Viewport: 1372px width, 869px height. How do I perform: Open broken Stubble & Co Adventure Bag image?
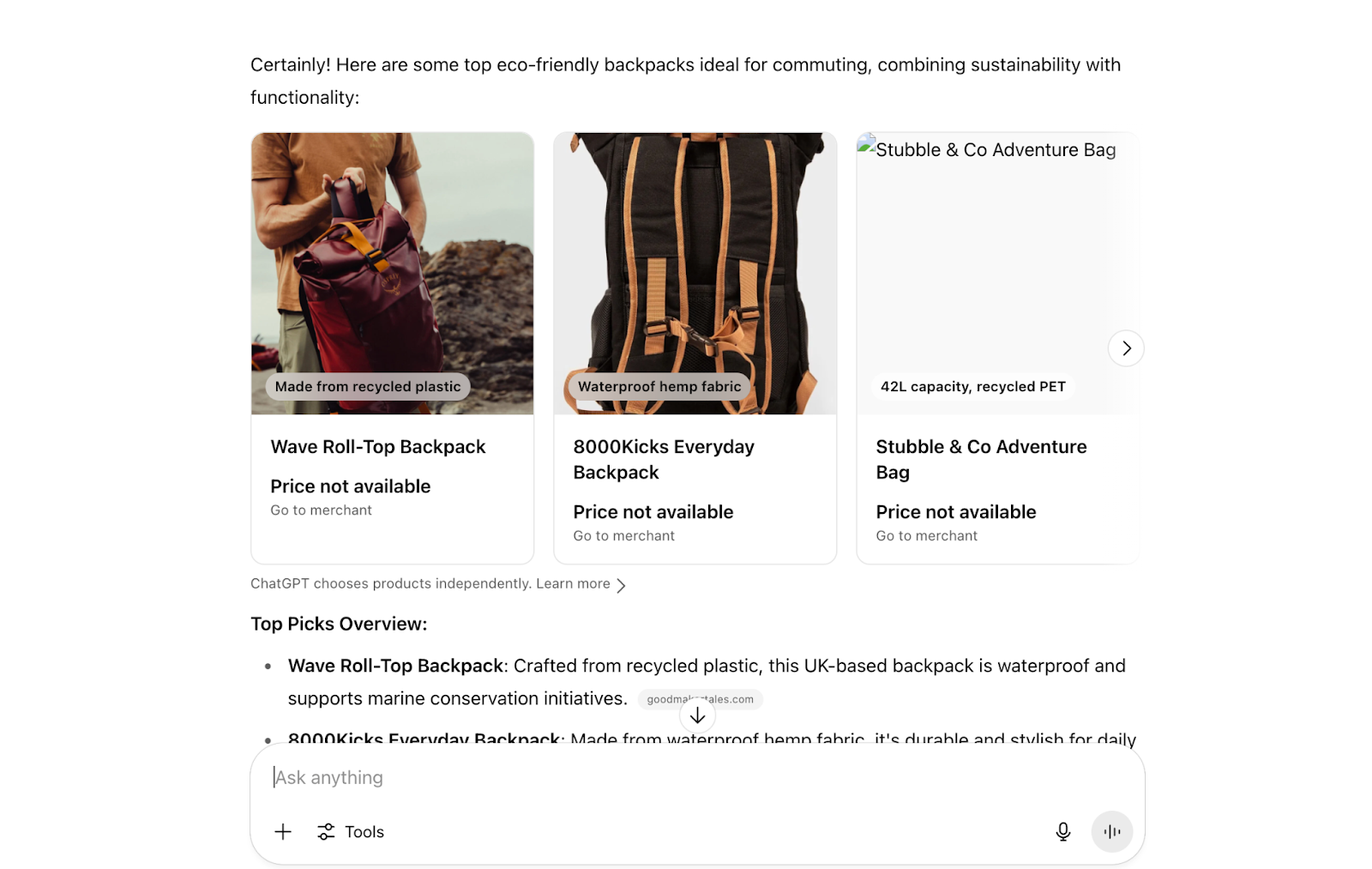(x=997, y=273)
